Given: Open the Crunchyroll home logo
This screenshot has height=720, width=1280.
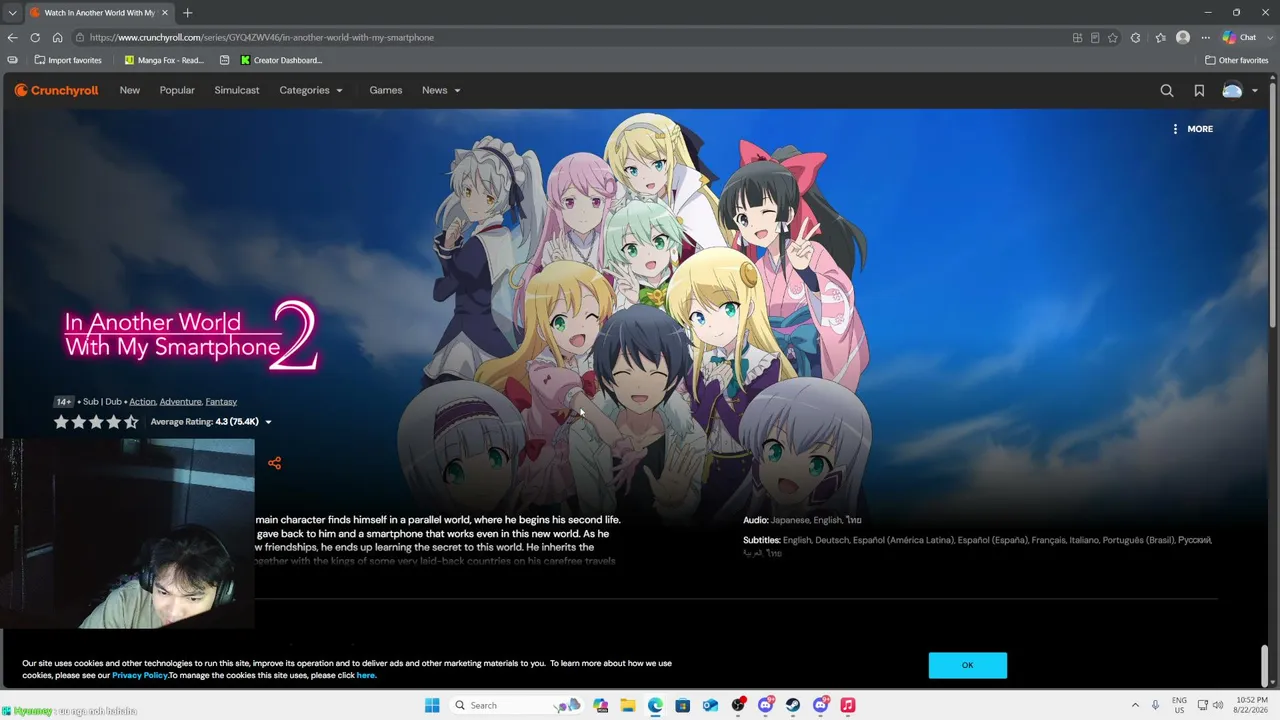Looking at the screenshot, I should [56, 90].
